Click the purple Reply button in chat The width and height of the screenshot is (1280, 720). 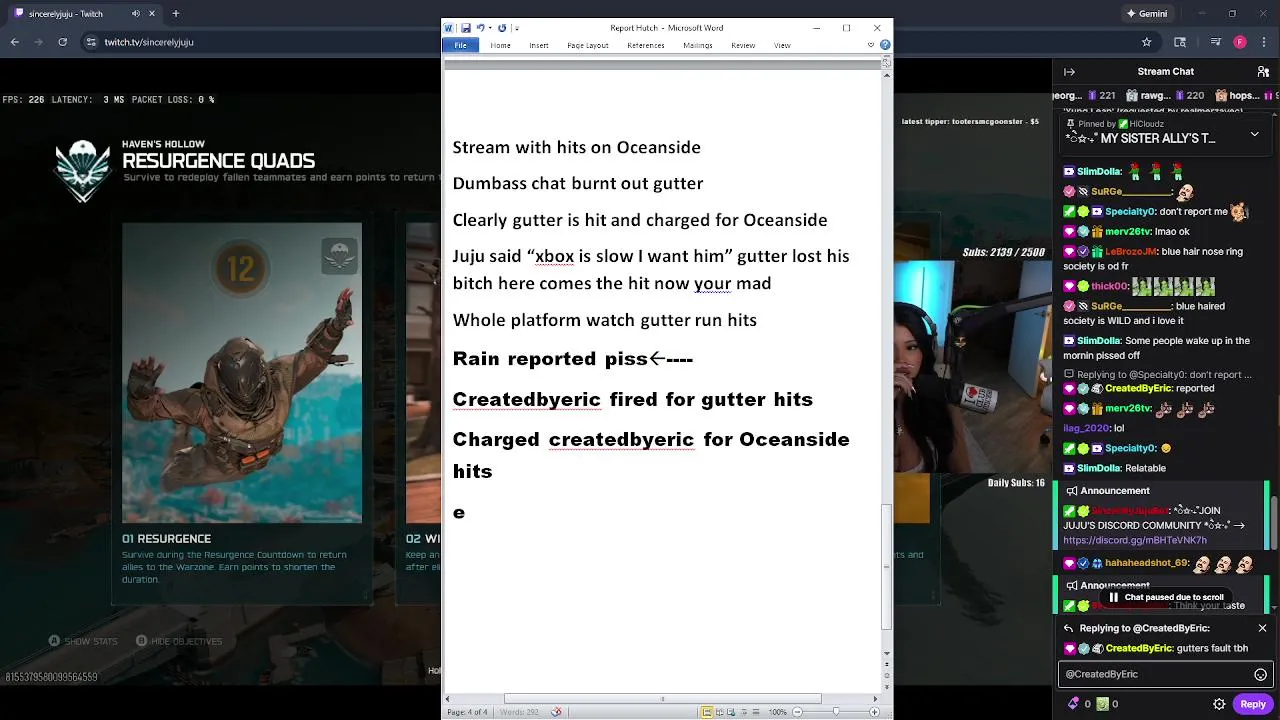(x=1253, y=704)
